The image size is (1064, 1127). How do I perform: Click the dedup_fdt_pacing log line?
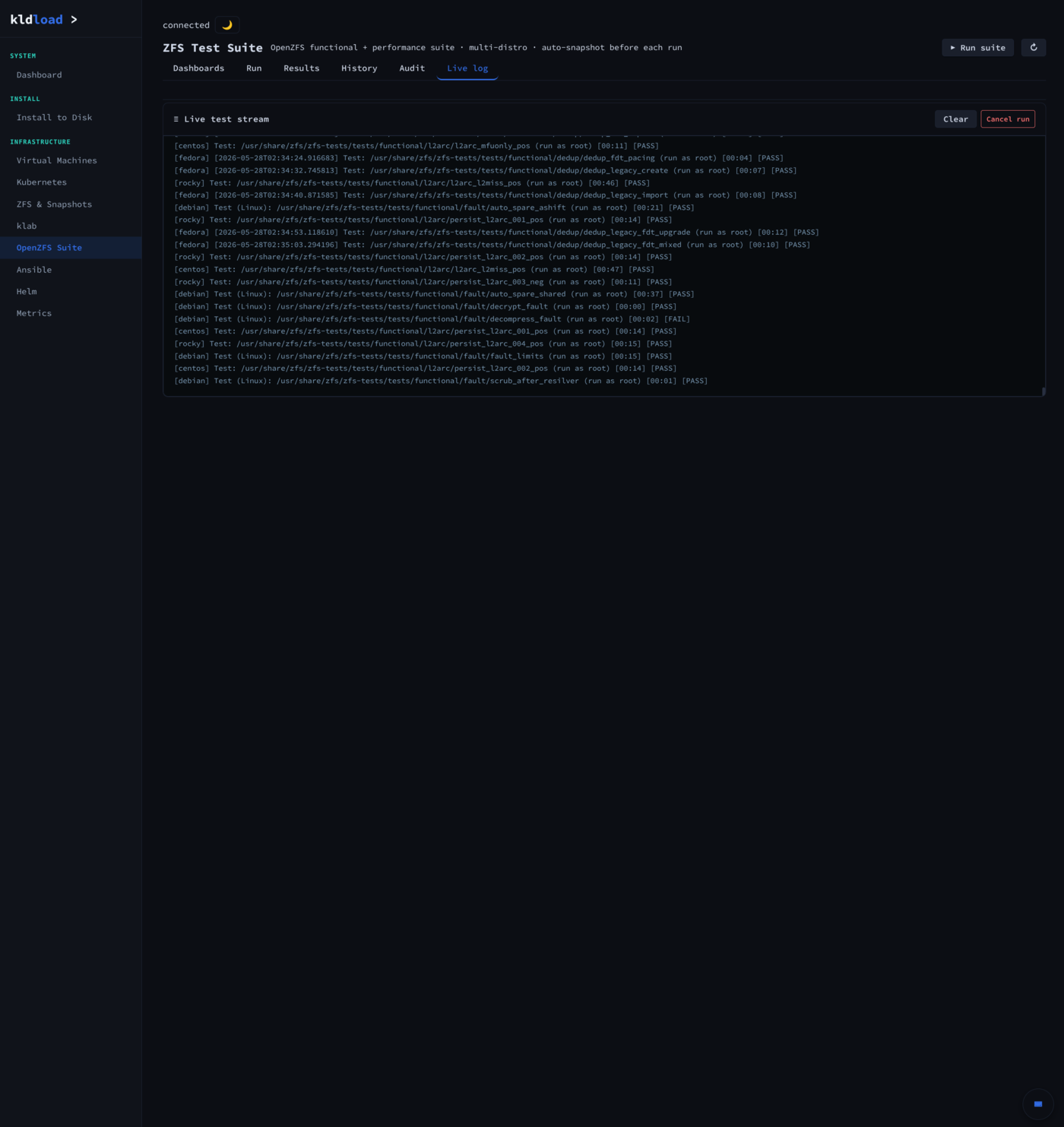(x=479, y=158)
